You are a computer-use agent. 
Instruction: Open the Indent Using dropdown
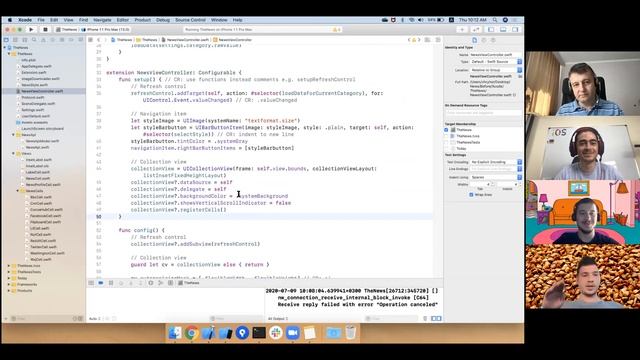point(496,178)
